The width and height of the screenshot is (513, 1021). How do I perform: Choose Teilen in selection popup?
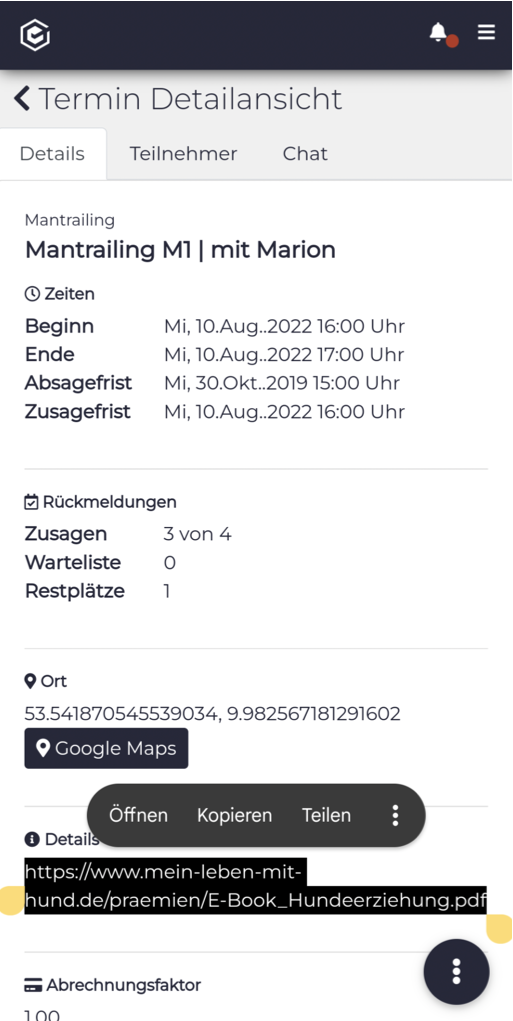click(326, 815)
